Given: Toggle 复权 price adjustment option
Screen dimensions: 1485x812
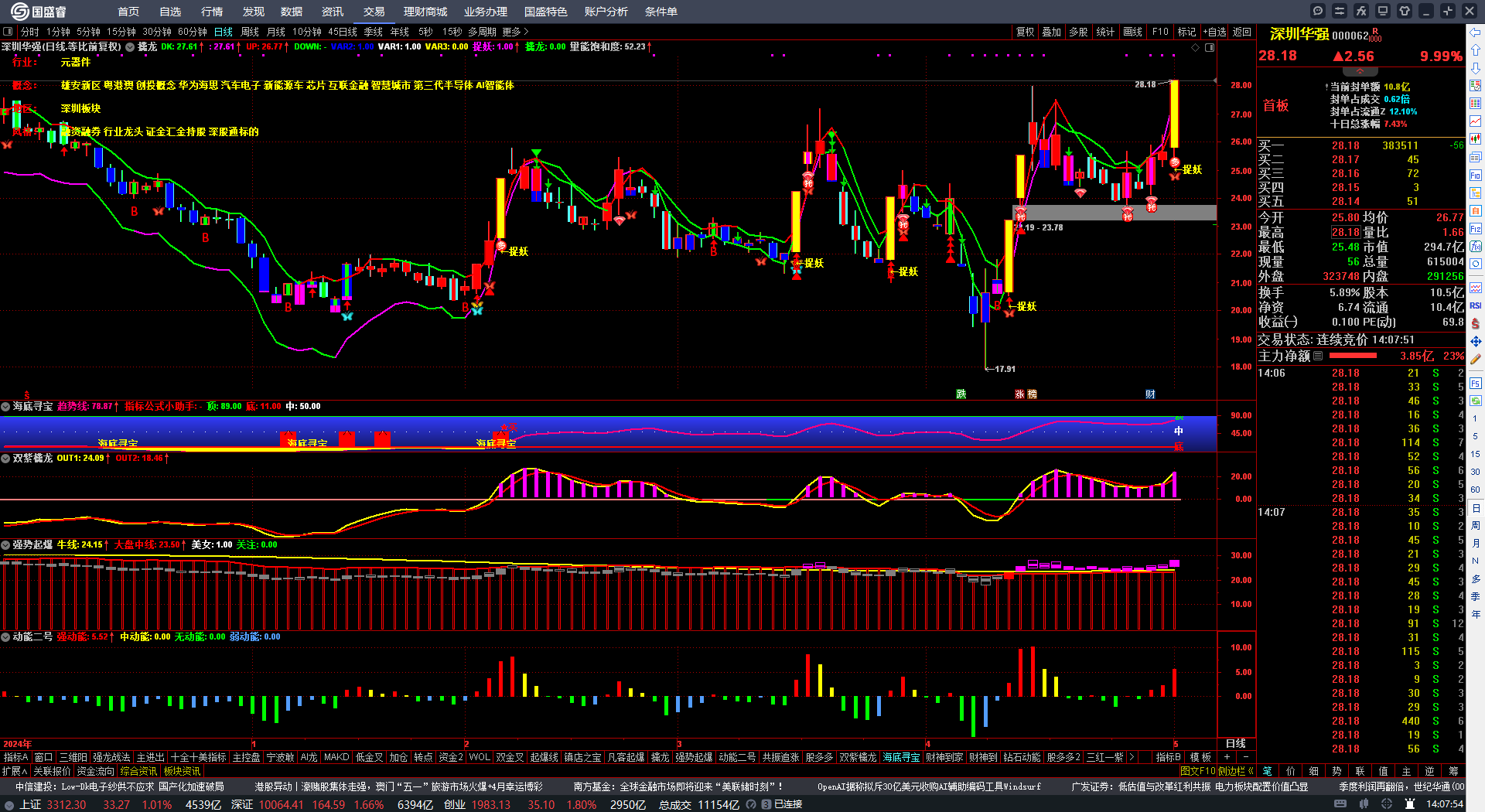Looking at the screenshot, I should click(x=1025, y=32).
